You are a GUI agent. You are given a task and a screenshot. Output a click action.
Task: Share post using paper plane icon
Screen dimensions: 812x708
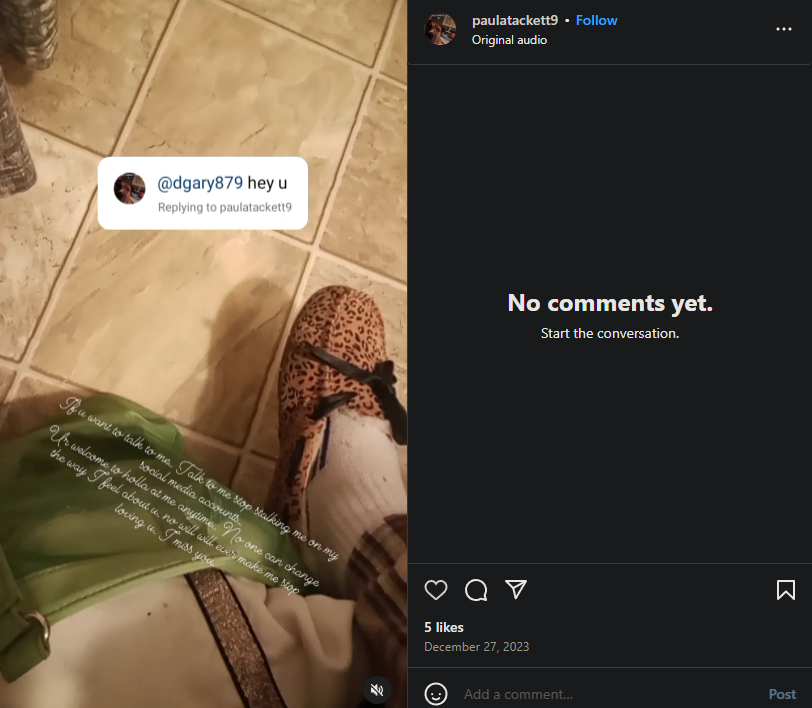(x=516, y=589)
